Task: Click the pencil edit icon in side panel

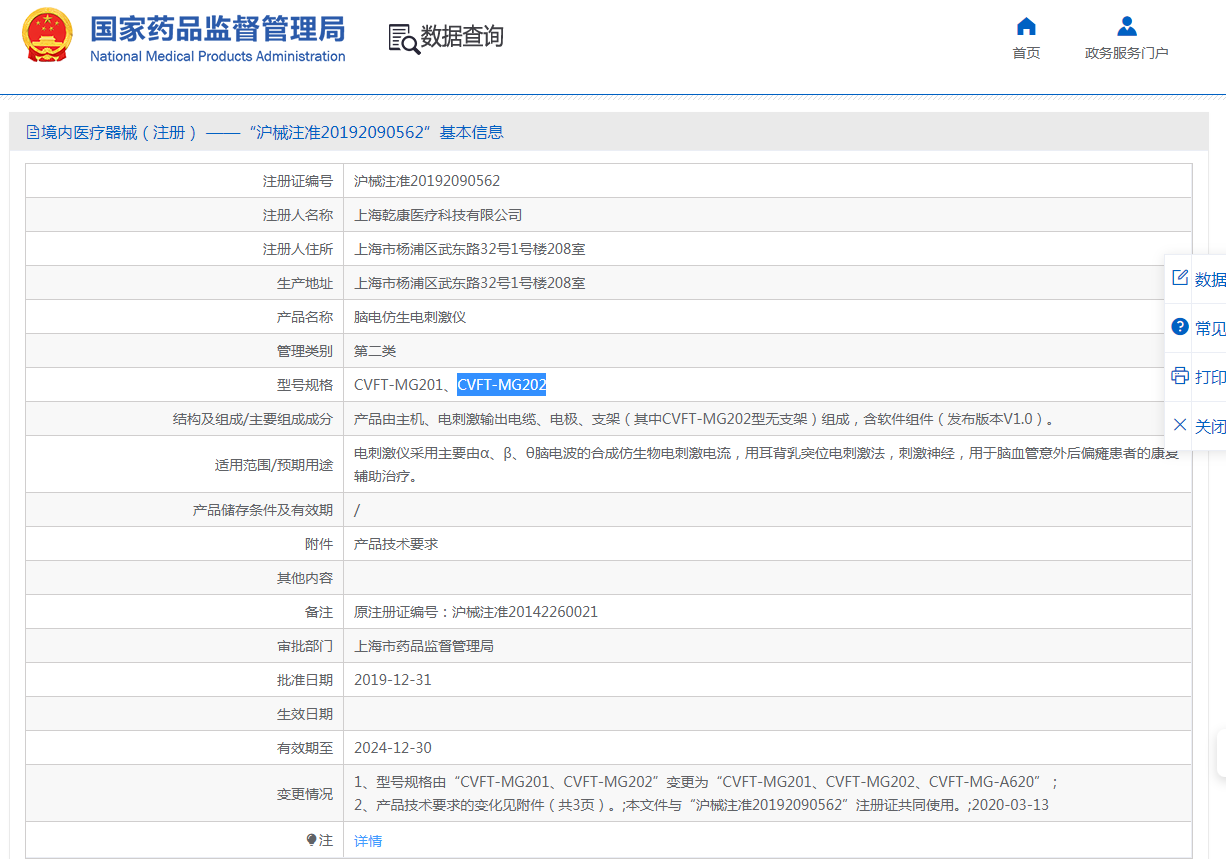Action: click(x=1180, y=278)
